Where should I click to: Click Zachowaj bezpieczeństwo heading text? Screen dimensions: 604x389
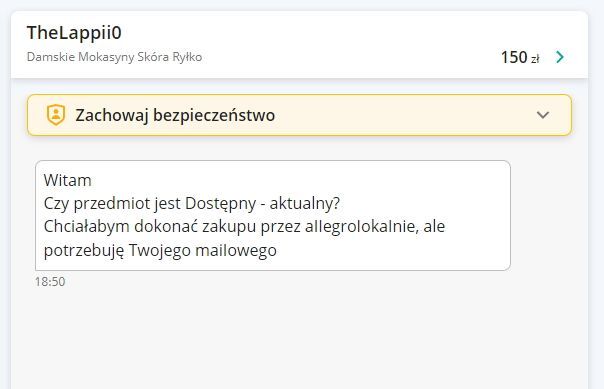(175, 115)
